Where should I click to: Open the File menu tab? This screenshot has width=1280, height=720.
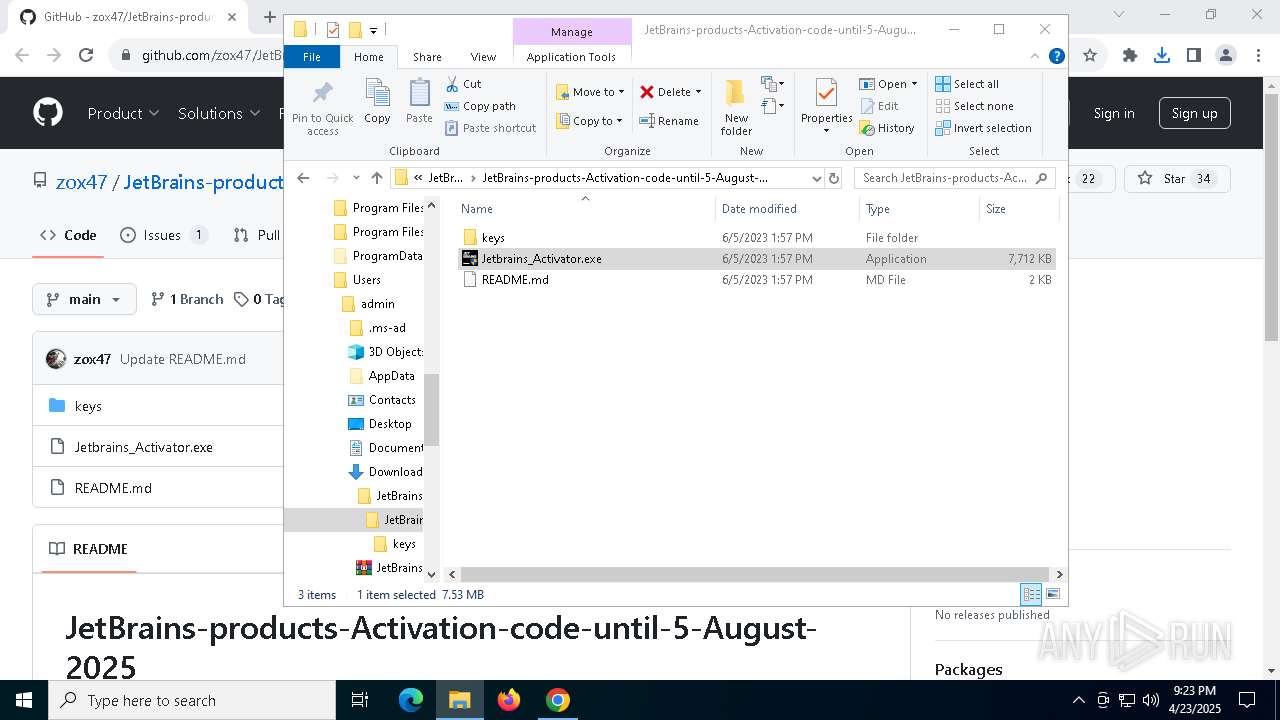click(312, 57)
